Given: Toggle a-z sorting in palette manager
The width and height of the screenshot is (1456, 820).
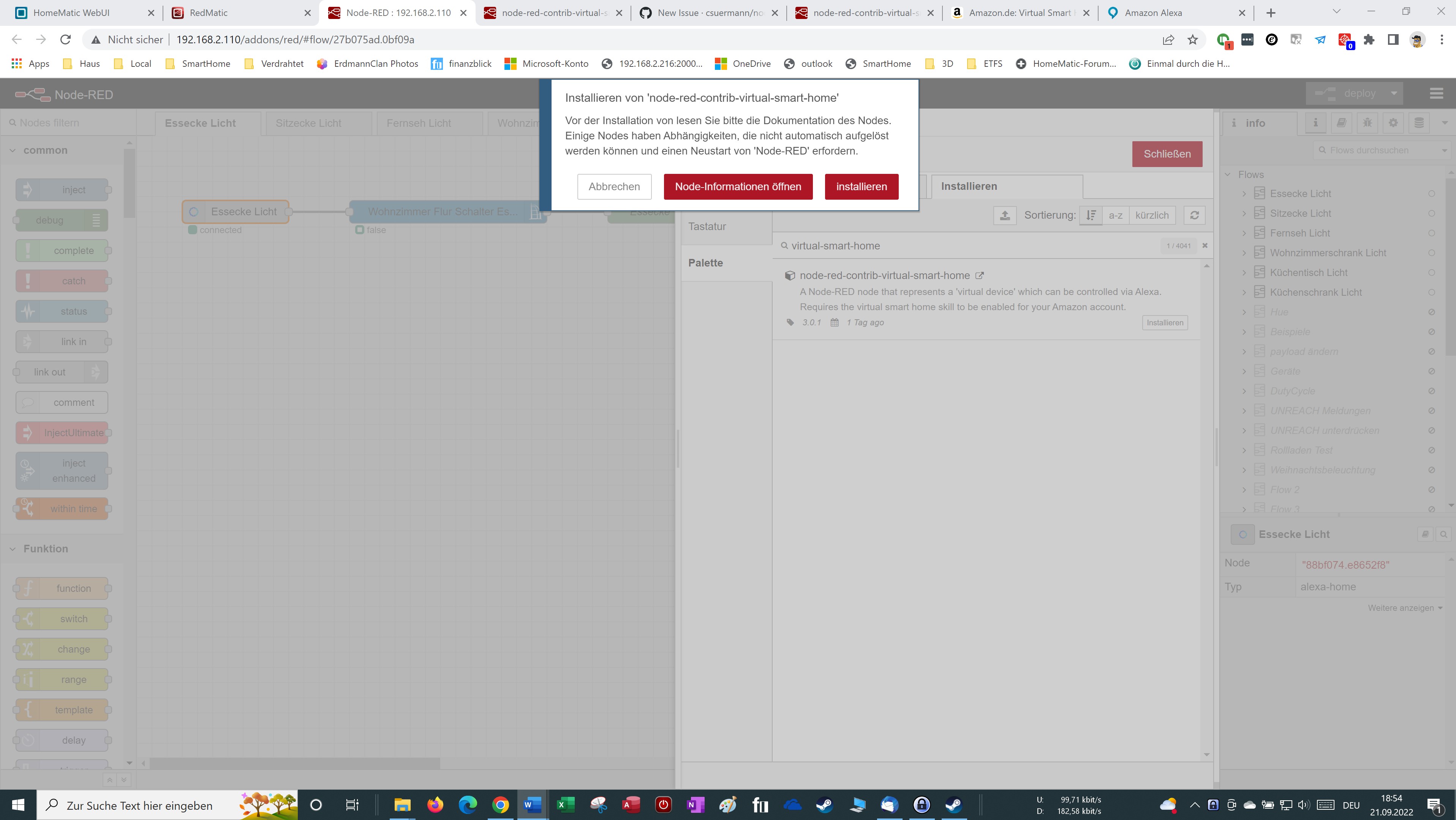Looking at the screenshot, I should (1115, 215).
